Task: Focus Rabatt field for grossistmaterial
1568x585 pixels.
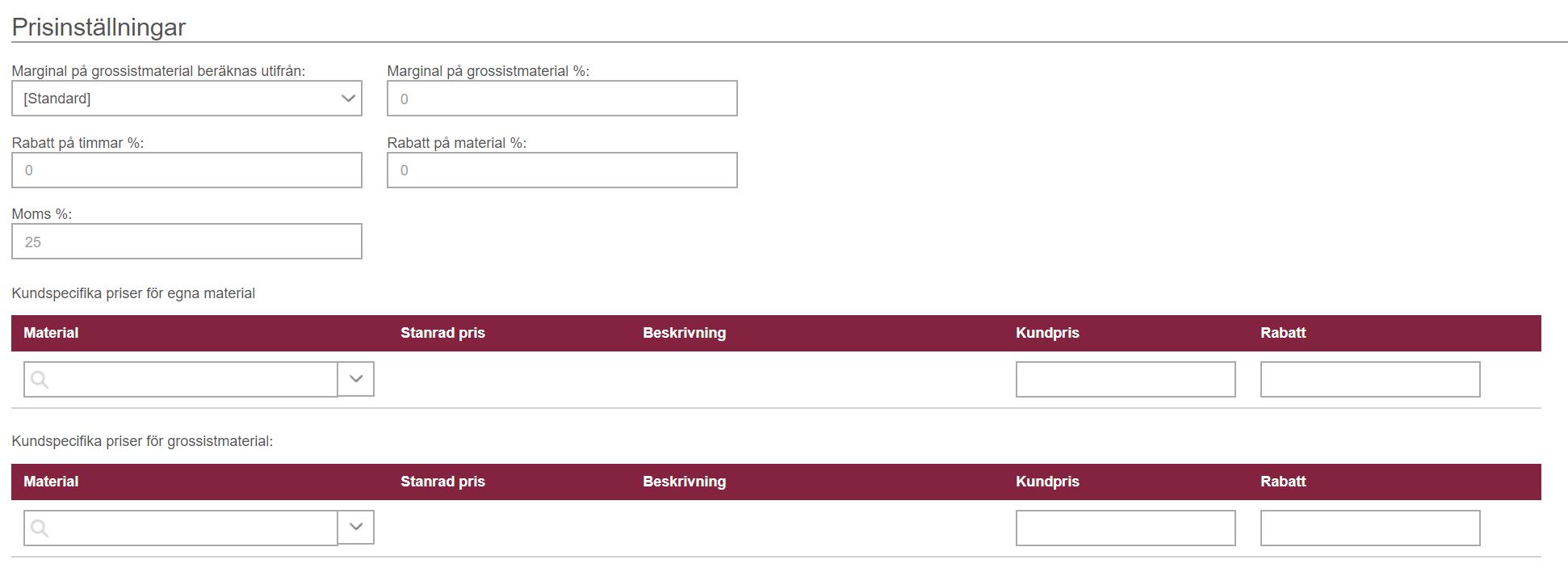Action: click(x=1370, y=528)
